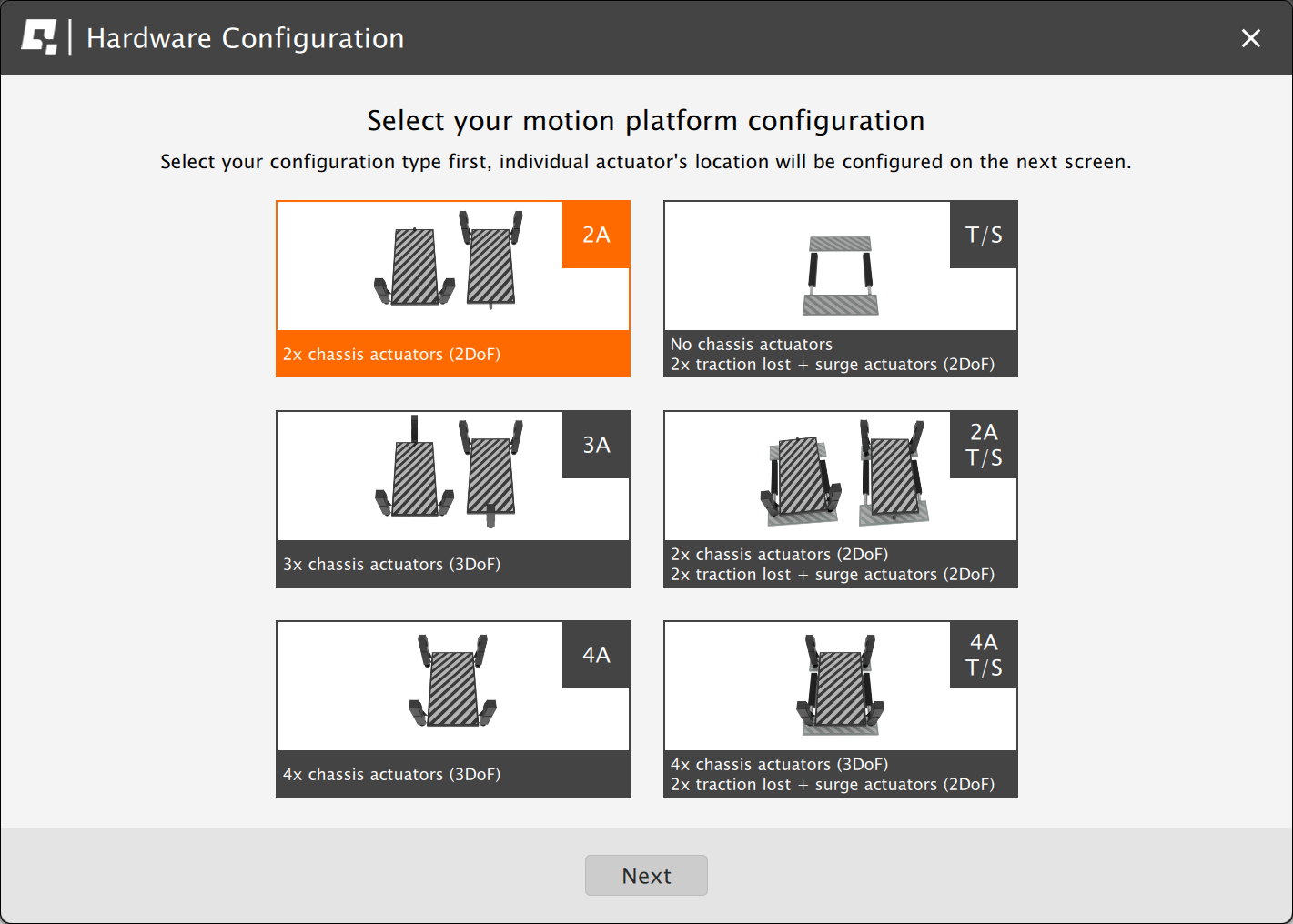The height and width of the screenshot is (924, 1293).
Task: Select the traction loss surge platform image
Action: coord(840,275)
